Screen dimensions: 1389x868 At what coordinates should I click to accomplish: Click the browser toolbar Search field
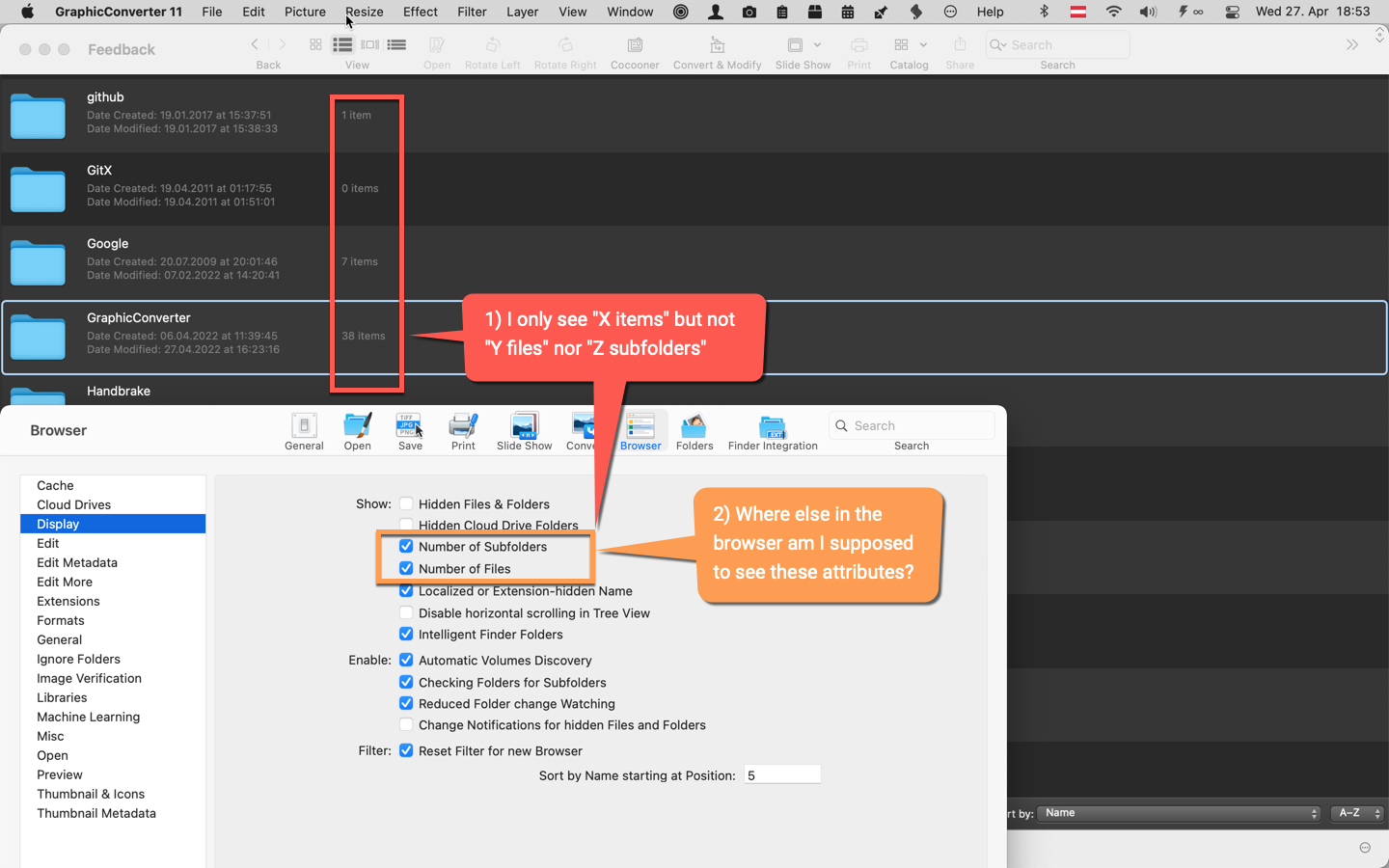1057,44
